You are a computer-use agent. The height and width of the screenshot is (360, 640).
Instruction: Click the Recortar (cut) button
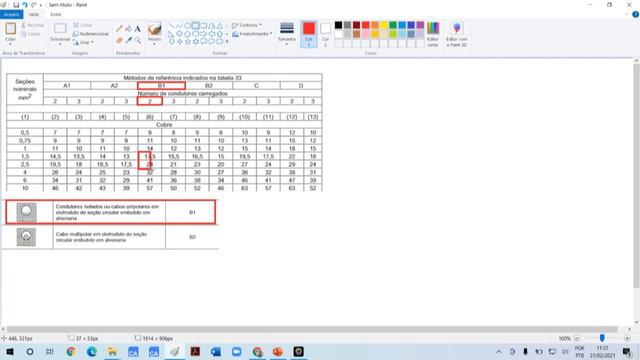pos(32,25)
